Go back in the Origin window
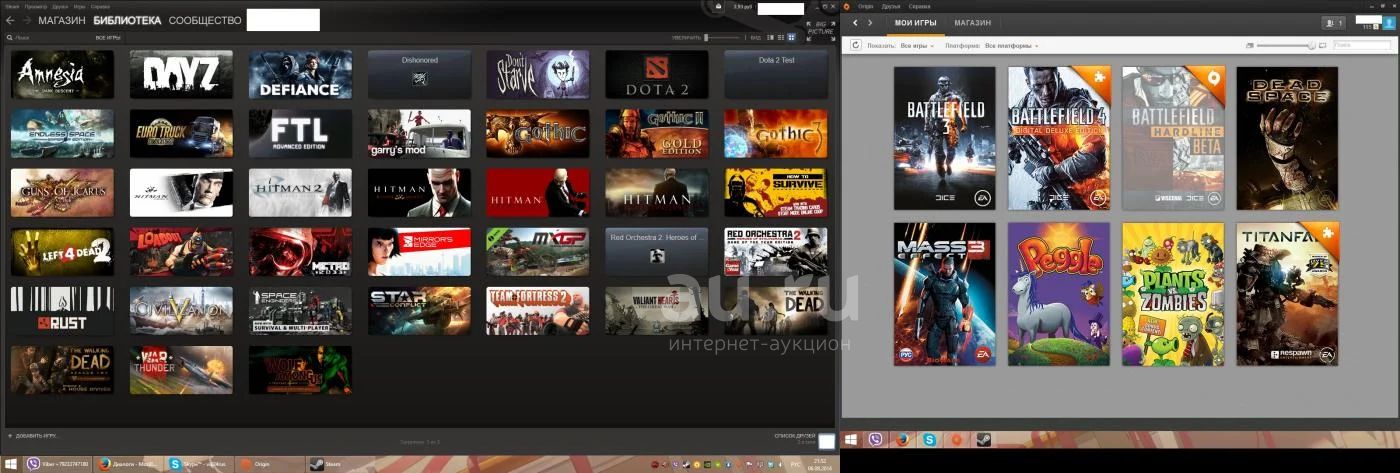 point(855,23)
